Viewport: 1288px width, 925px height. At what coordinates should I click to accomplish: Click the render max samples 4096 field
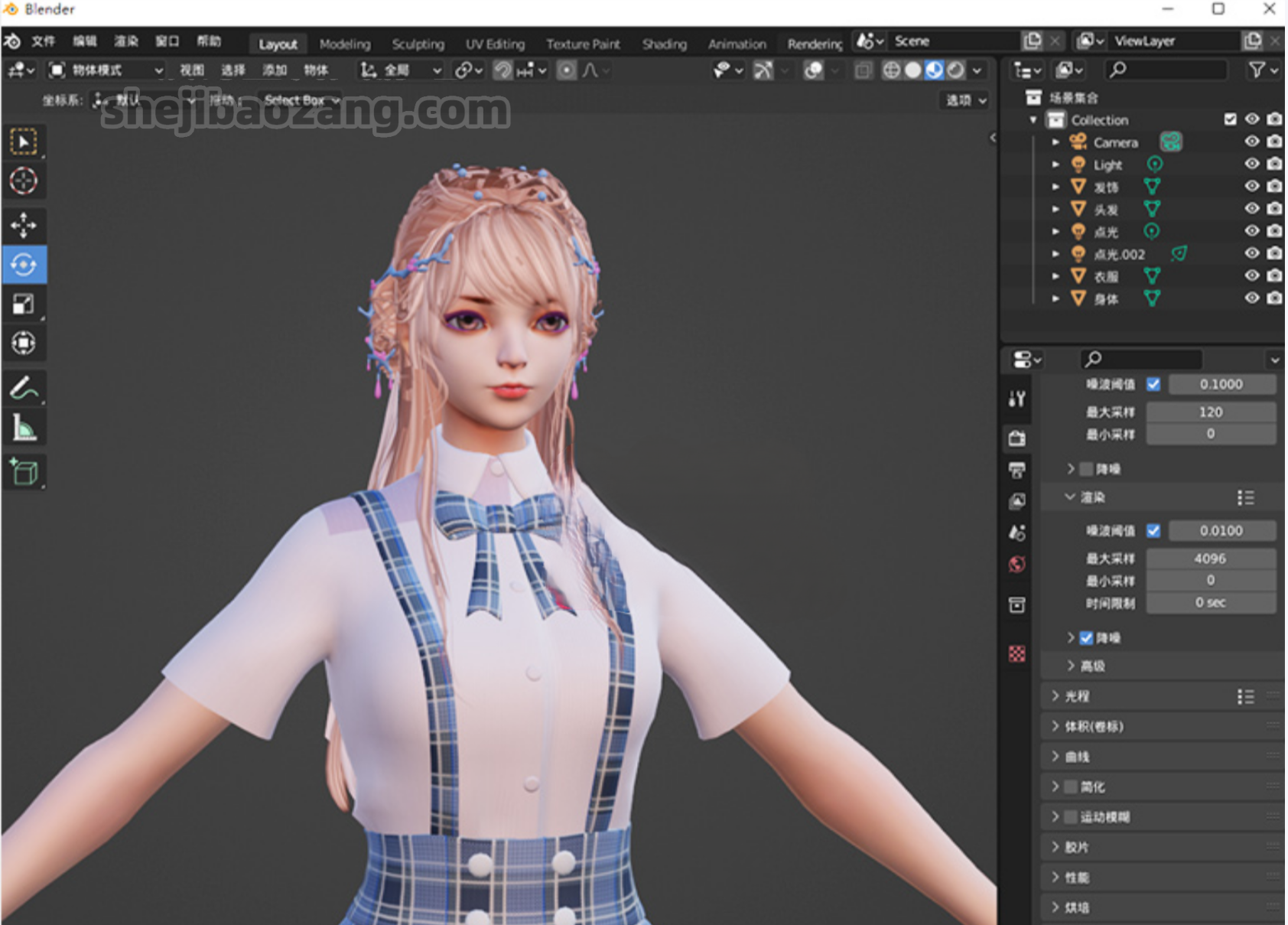[x=1211, y=559]
